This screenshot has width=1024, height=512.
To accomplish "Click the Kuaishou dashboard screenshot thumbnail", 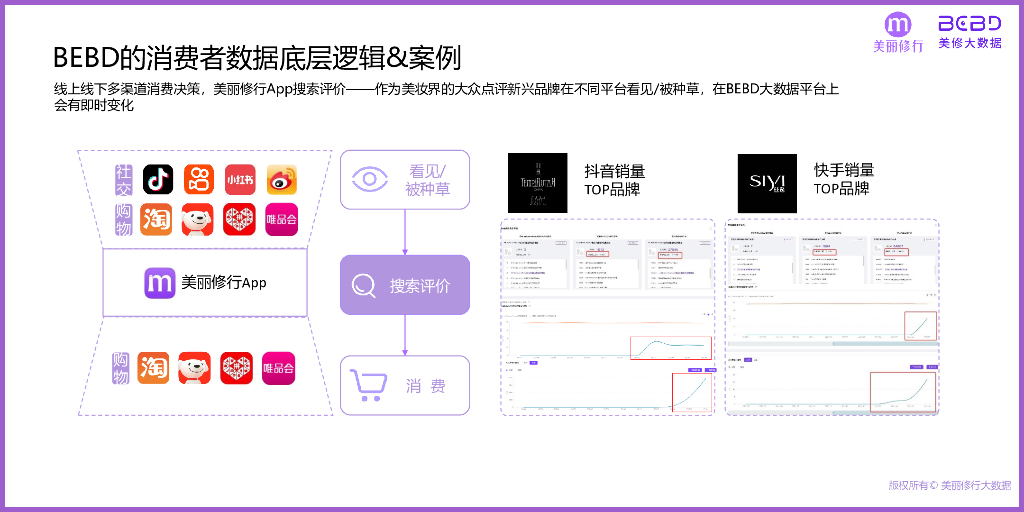I will click(832, 317).
